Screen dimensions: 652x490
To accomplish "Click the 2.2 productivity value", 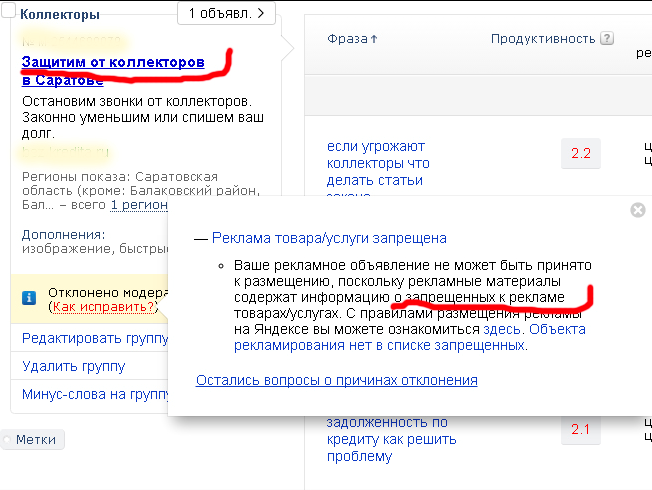I will (581, 153).
